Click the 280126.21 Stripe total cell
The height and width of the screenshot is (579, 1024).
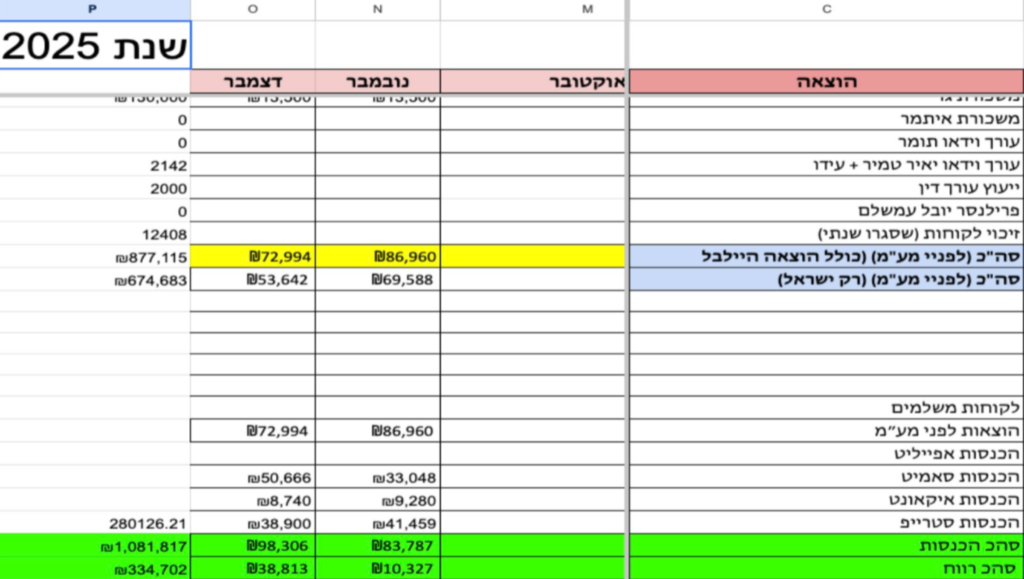pos(95,523)
